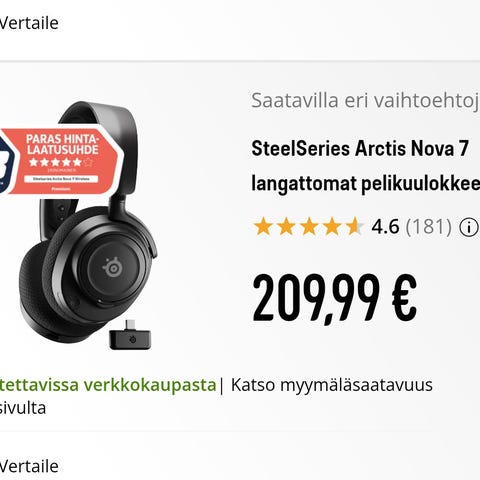This screenshot has height=480, width=480.
Task: Toggle Vertaile compare below the product card
Action: coord(29,466)
